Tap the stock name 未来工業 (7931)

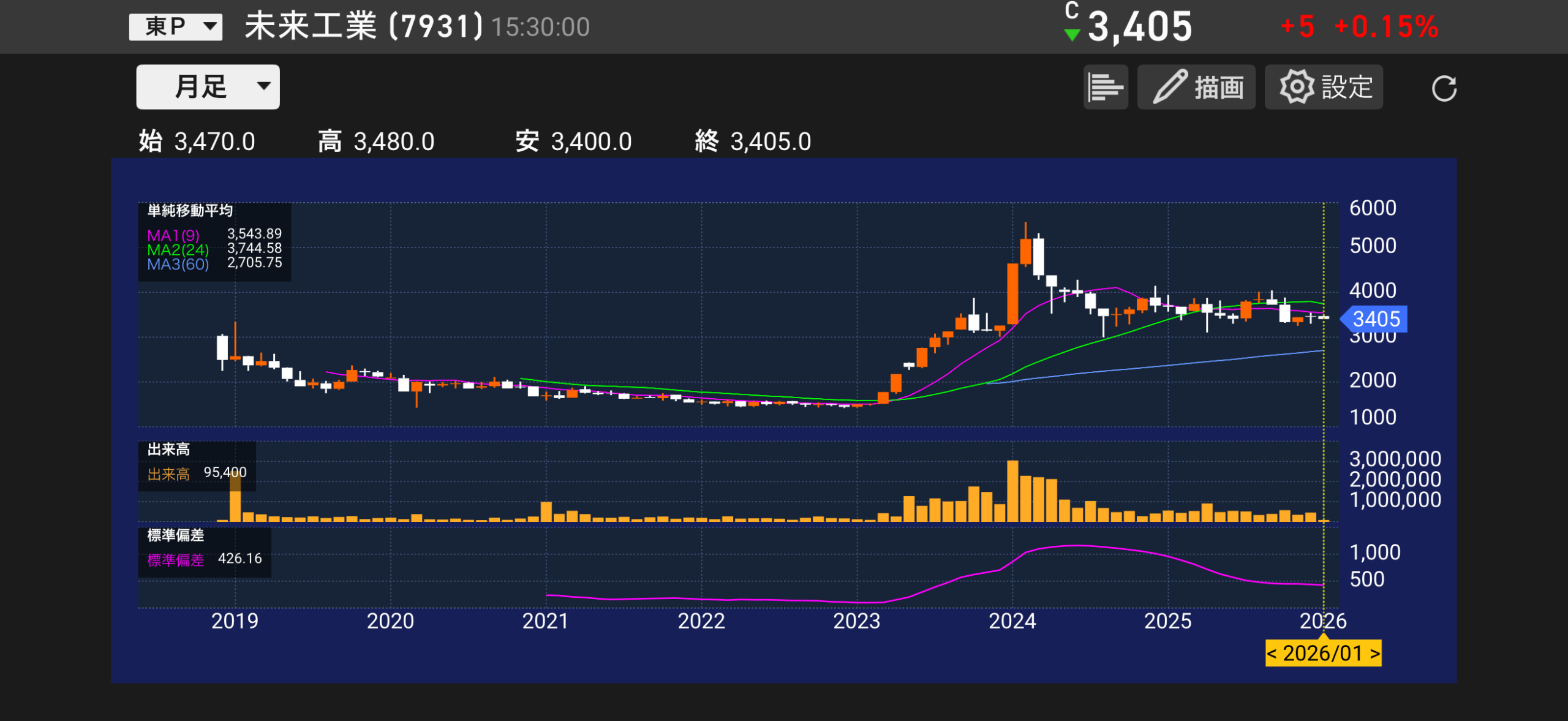click(x=364, y=27)
